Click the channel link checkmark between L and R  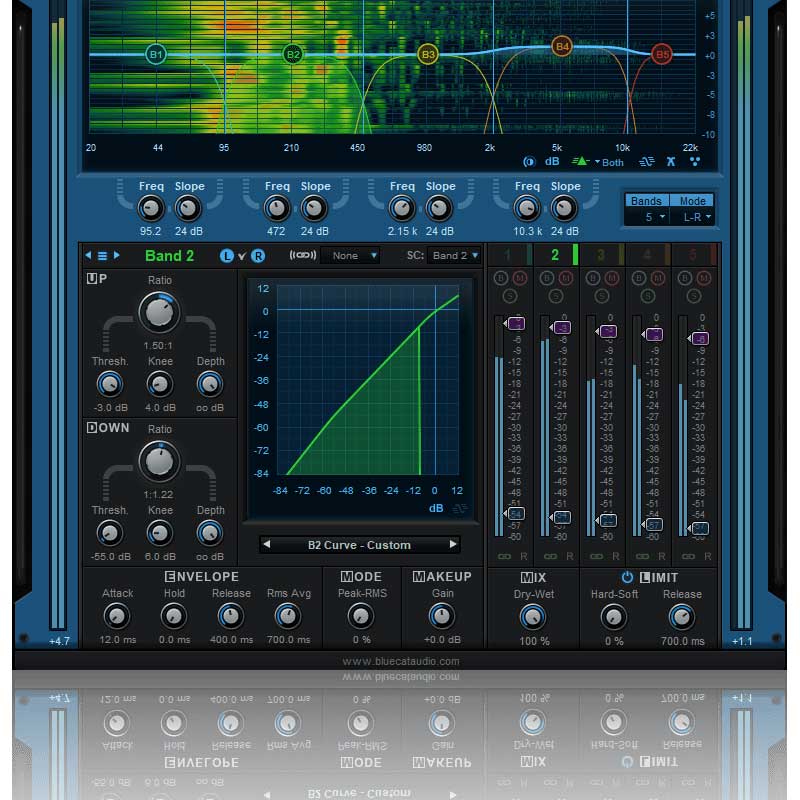242,256
